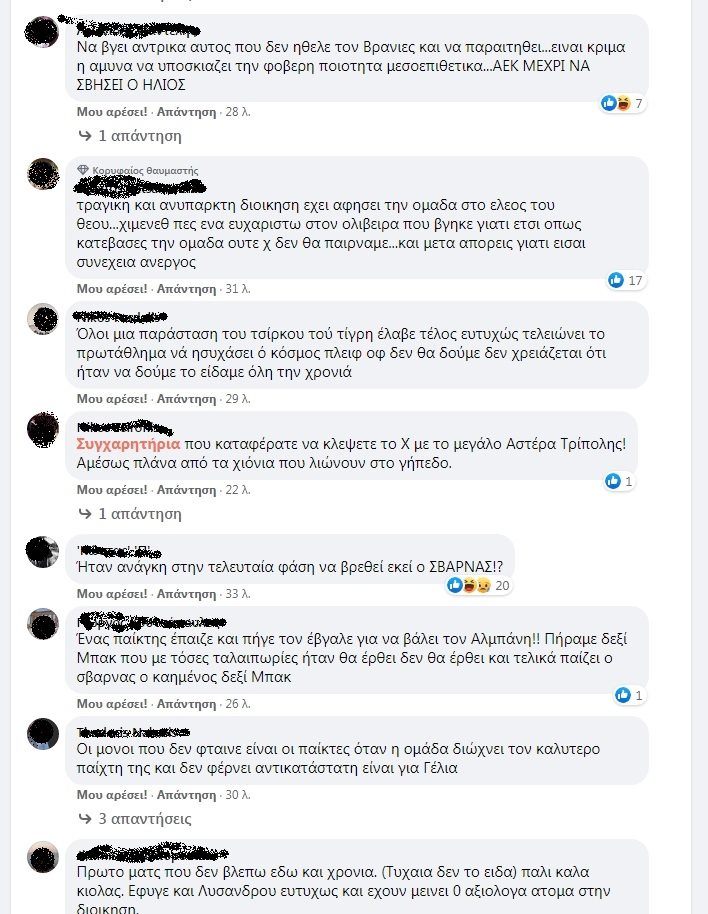The width and height of the screenshot is (708, 914).
Task: Click the diamond top fan badge icon
Action: click(83, 170)
